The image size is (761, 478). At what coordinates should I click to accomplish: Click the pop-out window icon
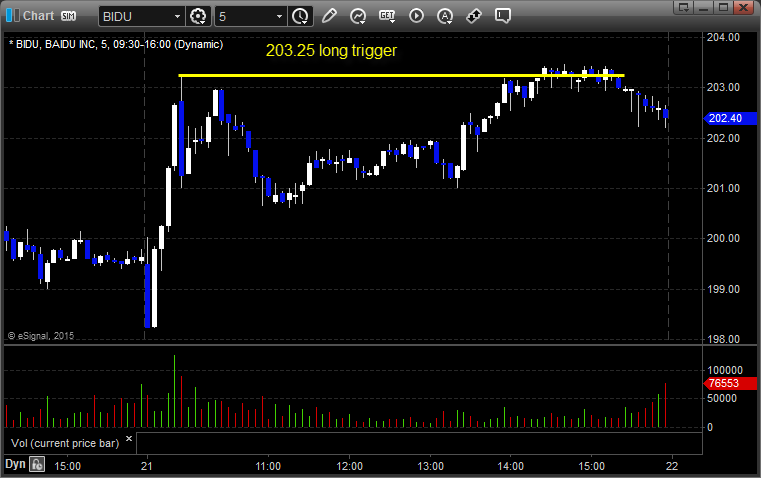click(x=684, y=7)
